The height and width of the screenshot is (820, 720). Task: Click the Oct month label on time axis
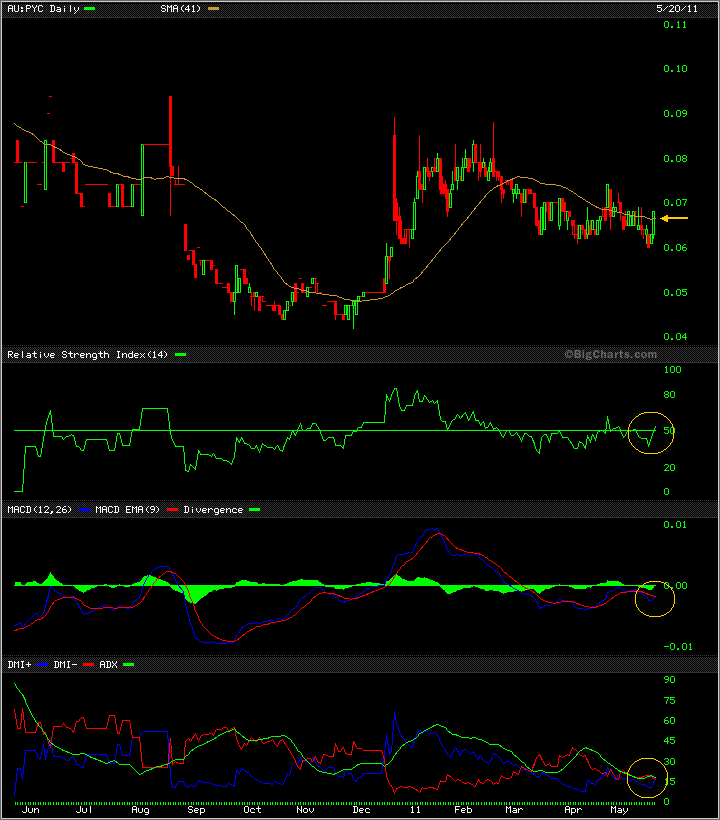tap(252, 810)
